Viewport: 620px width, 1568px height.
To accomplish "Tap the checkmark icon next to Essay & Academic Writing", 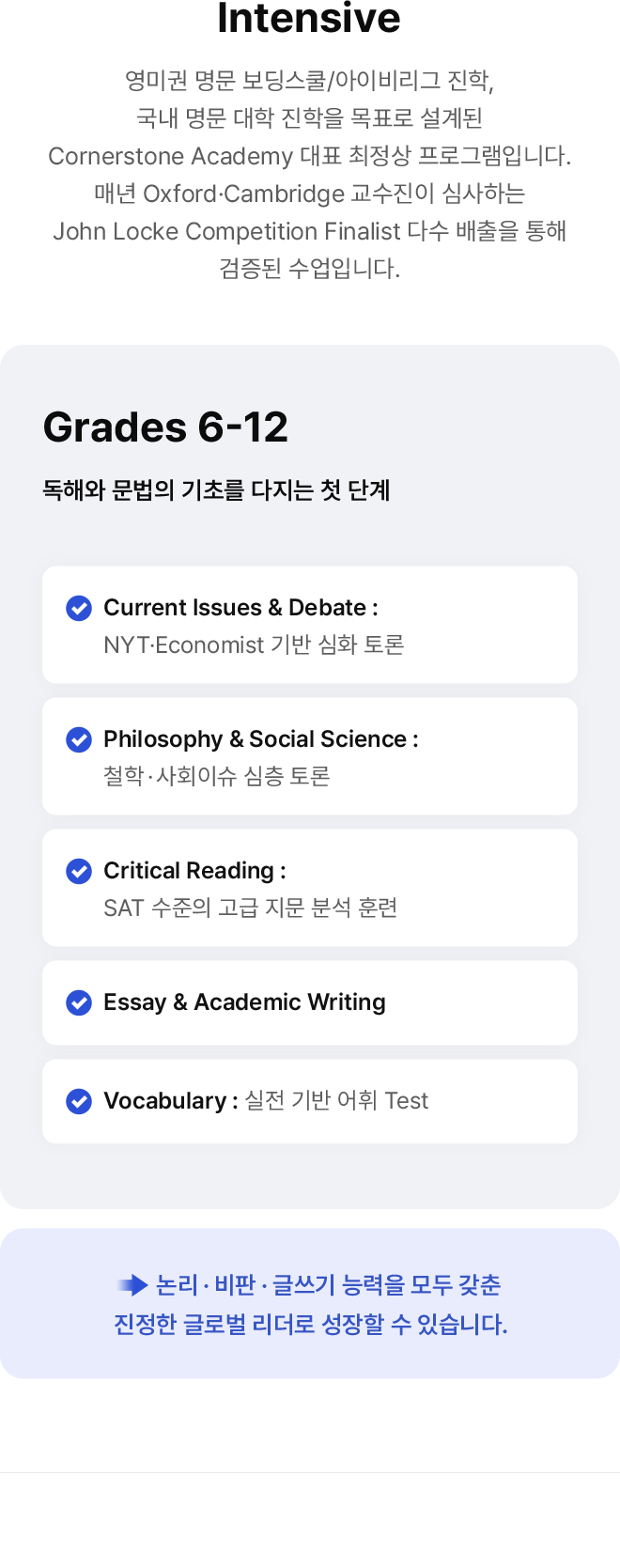I will point(79,1002).
